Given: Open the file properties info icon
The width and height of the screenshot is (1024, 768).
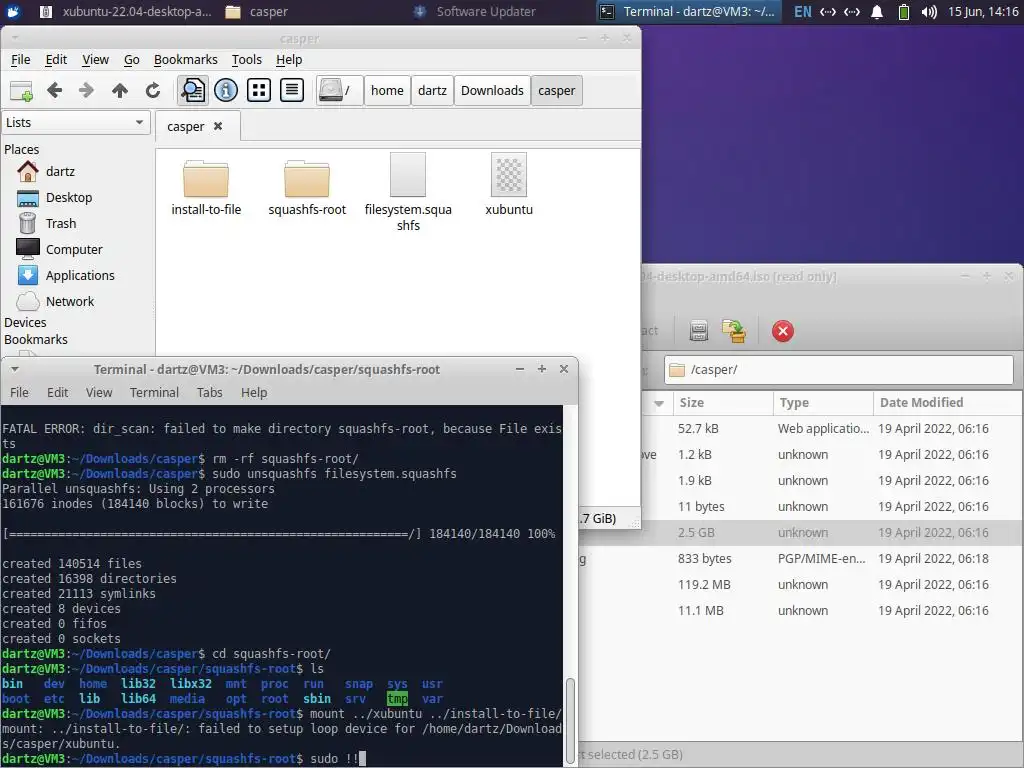Looking at the screenshot, I should tap(226, 90).
